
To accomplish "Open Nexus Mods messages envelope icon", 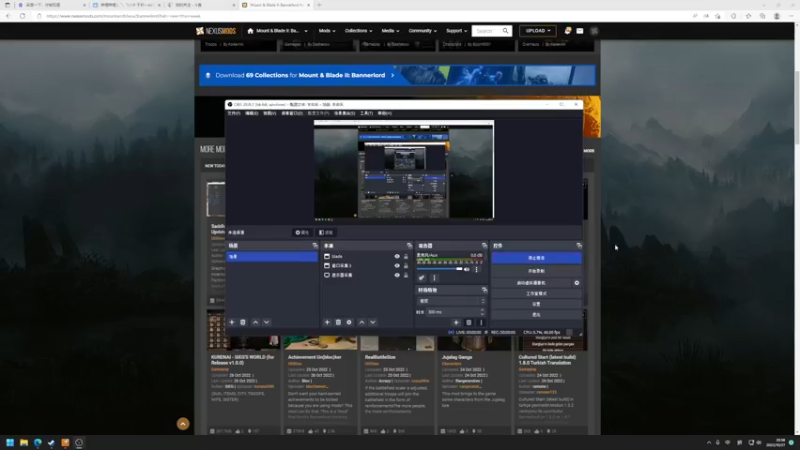I will click(x=580, y=31).
